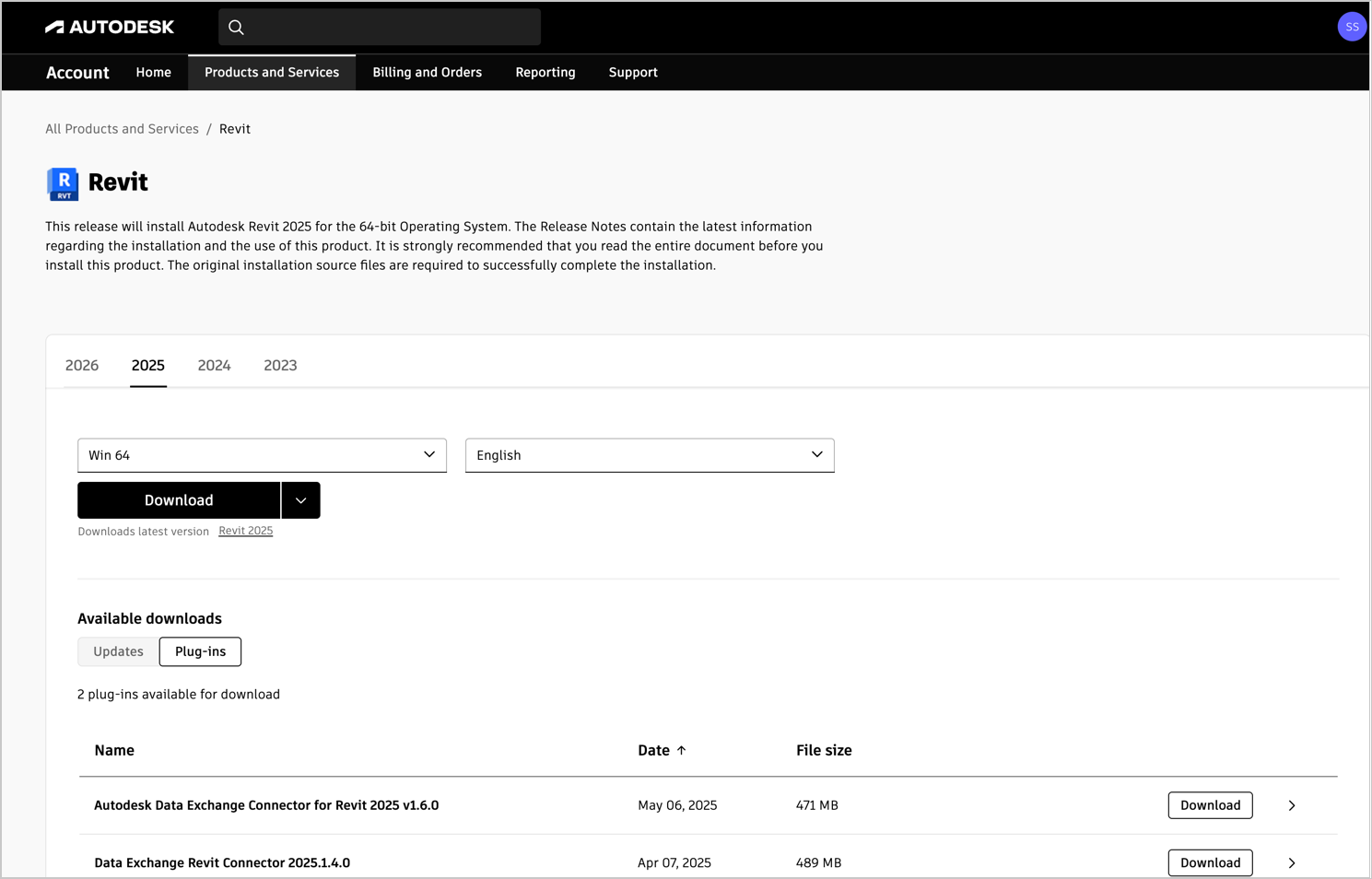Click the main black Download button

click(x=179, y=500)
